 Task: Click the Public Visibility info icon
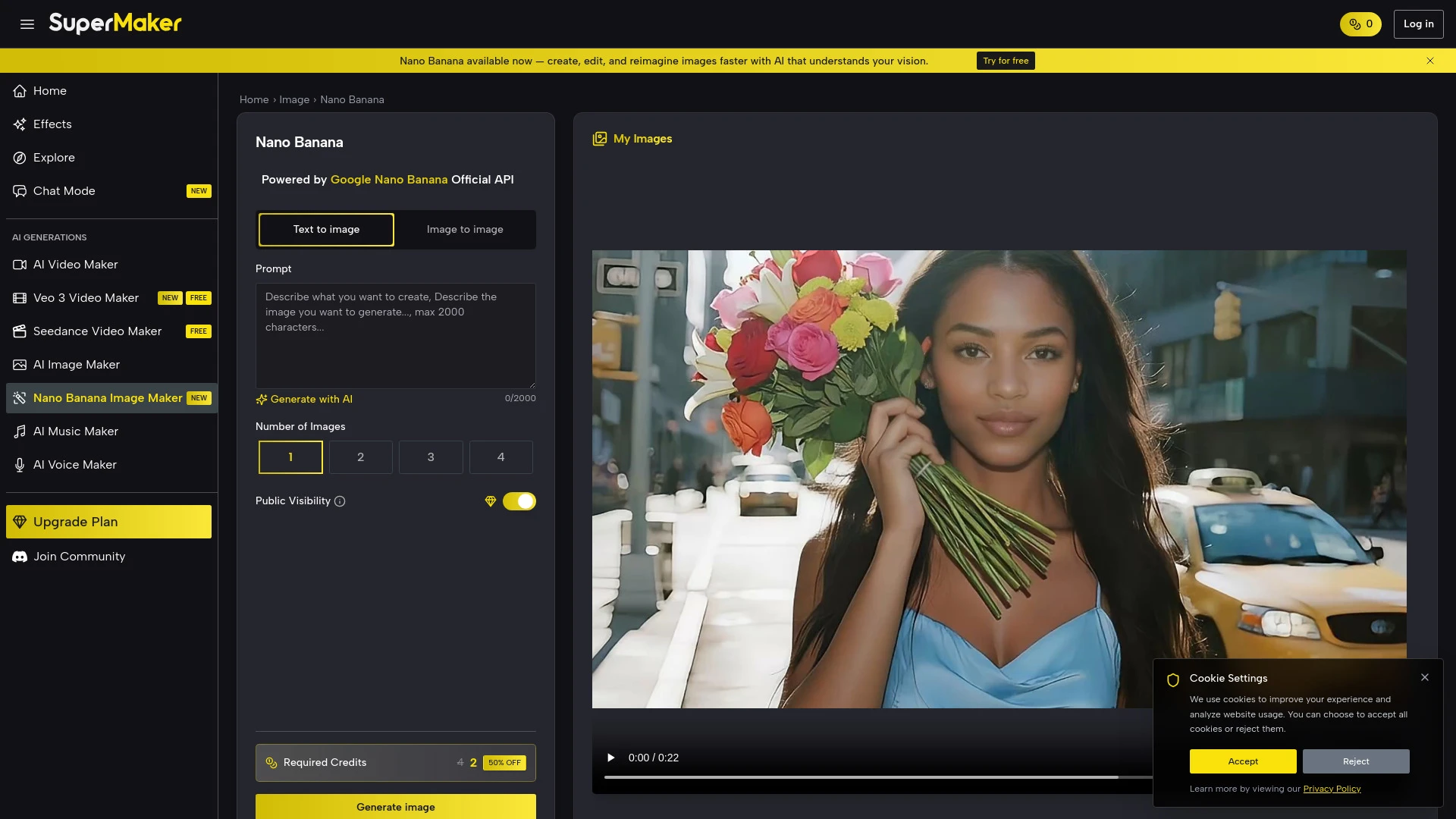coord(340,500)
